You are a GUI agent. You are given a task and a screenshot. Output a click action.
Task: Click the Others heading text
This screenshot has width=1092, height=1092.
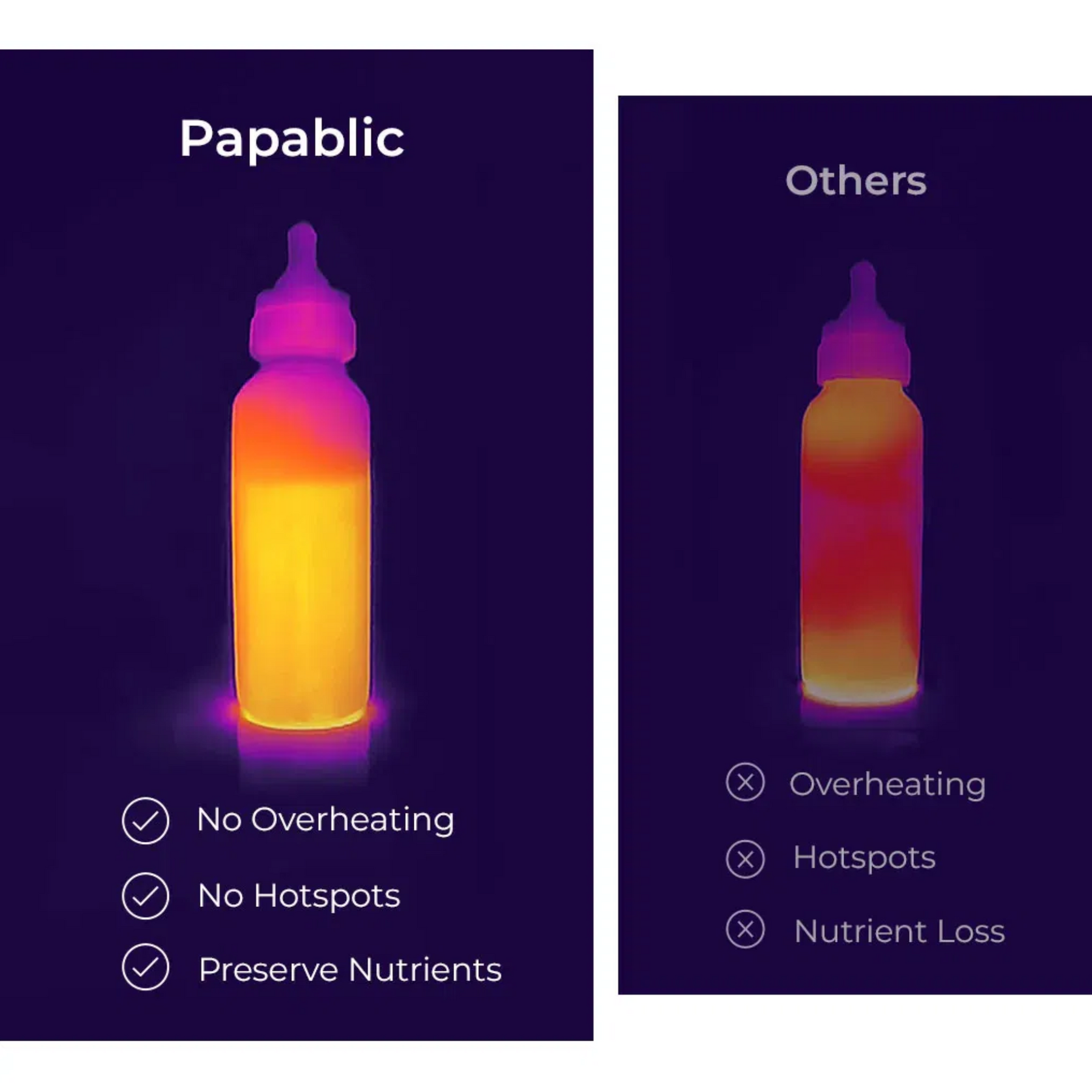click(x=855, y=180)
